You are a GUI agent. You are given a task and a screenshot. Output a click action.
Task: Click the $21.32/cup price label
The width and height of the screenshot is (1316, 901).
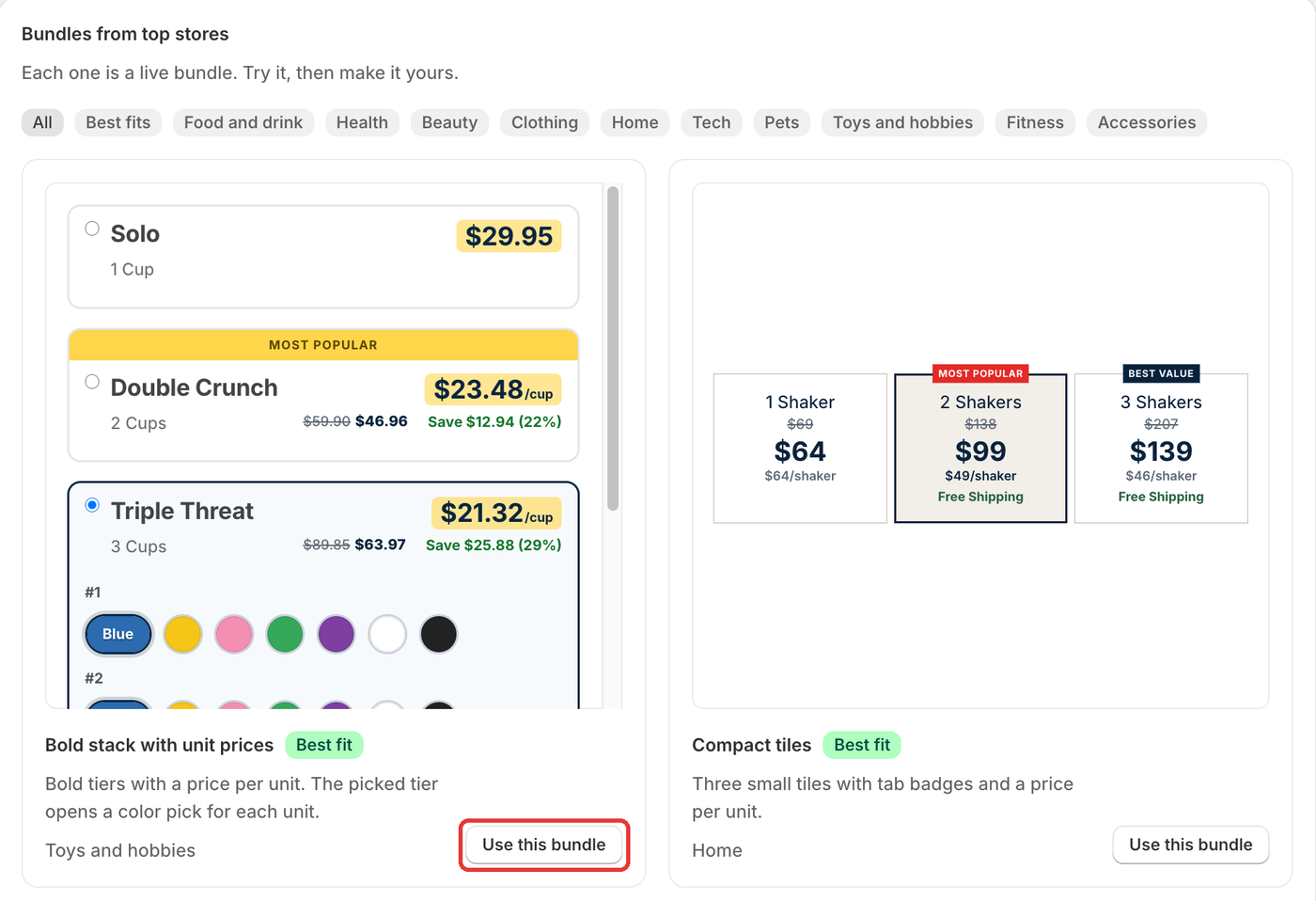pos(496,513)
